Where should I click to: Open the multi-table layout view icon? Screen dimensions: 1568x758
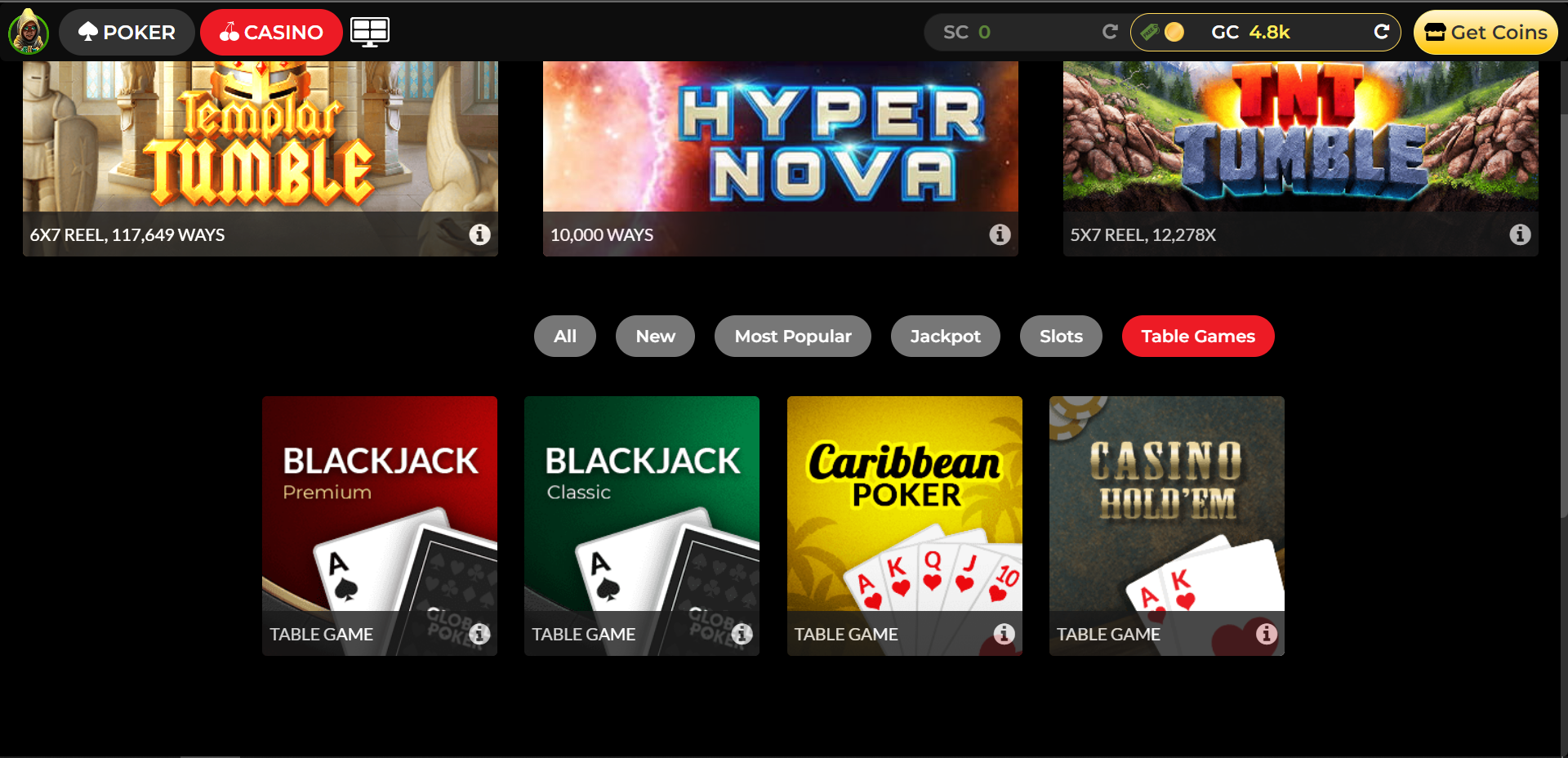pos(370,32)
